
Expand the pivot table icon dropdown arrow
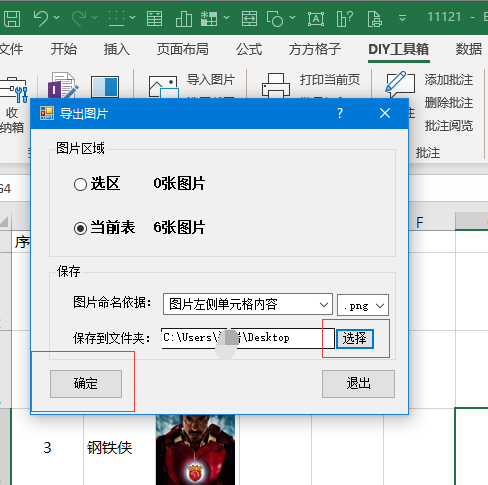coord(227,17)
